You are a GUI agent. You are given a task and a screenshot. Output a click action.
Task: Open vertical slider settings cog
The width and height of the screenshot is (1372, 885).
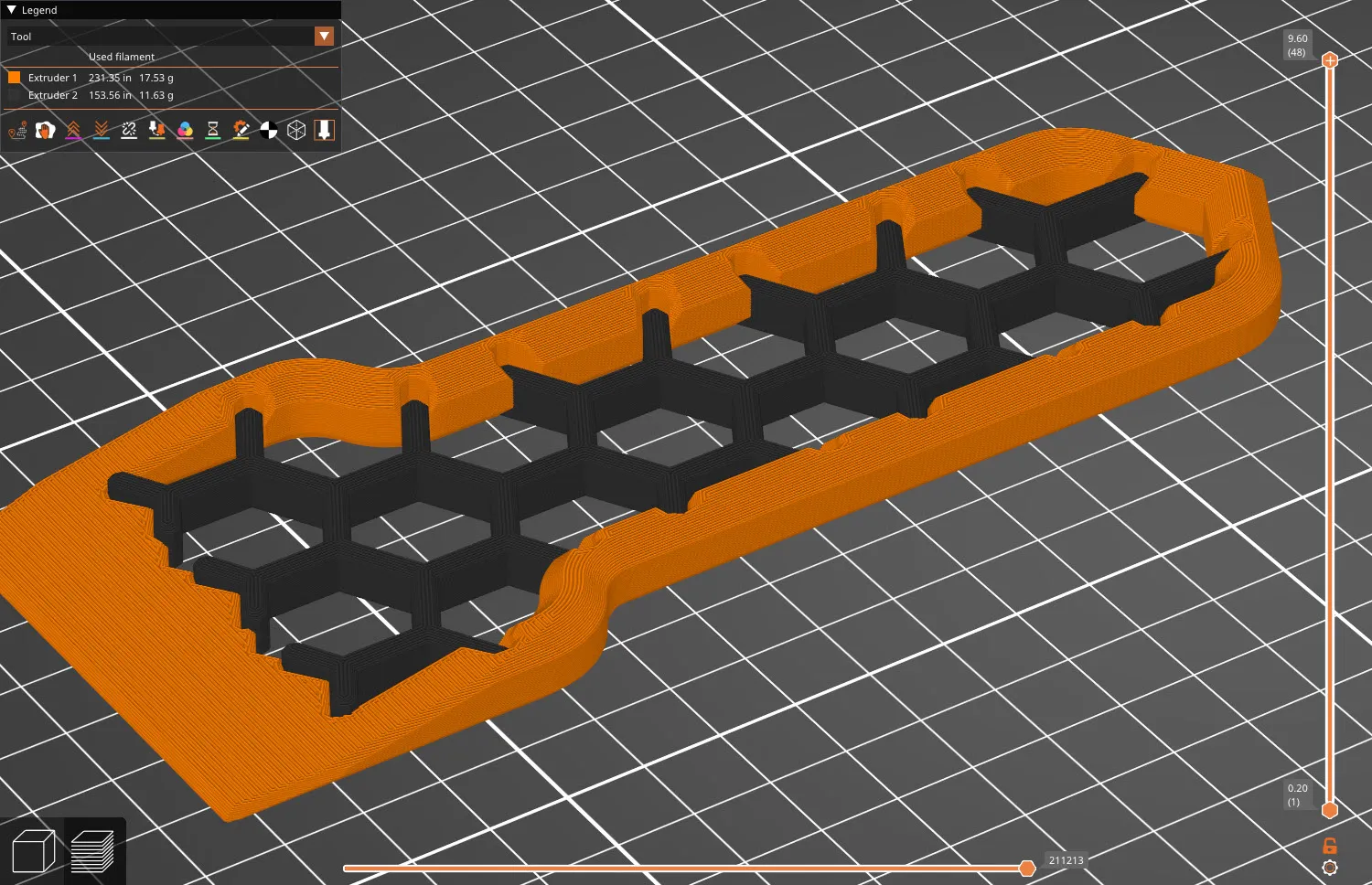point(1330,868)
